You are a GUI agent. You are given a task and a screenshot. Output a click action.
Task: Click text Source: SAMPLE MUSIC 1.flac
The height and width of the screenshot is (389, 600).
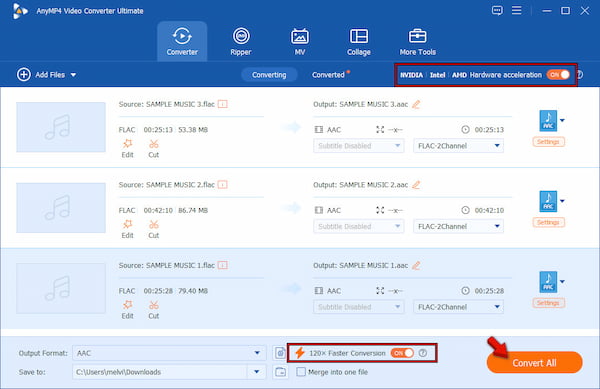click(167, 265)
